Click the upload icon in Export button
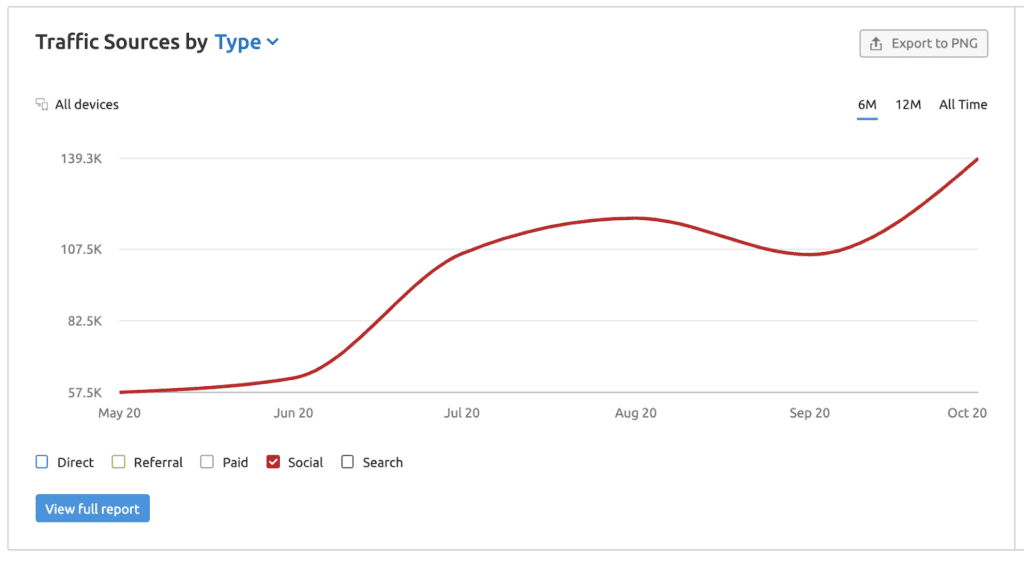Viewport: 1024px width, 564px height. point(876,44)
